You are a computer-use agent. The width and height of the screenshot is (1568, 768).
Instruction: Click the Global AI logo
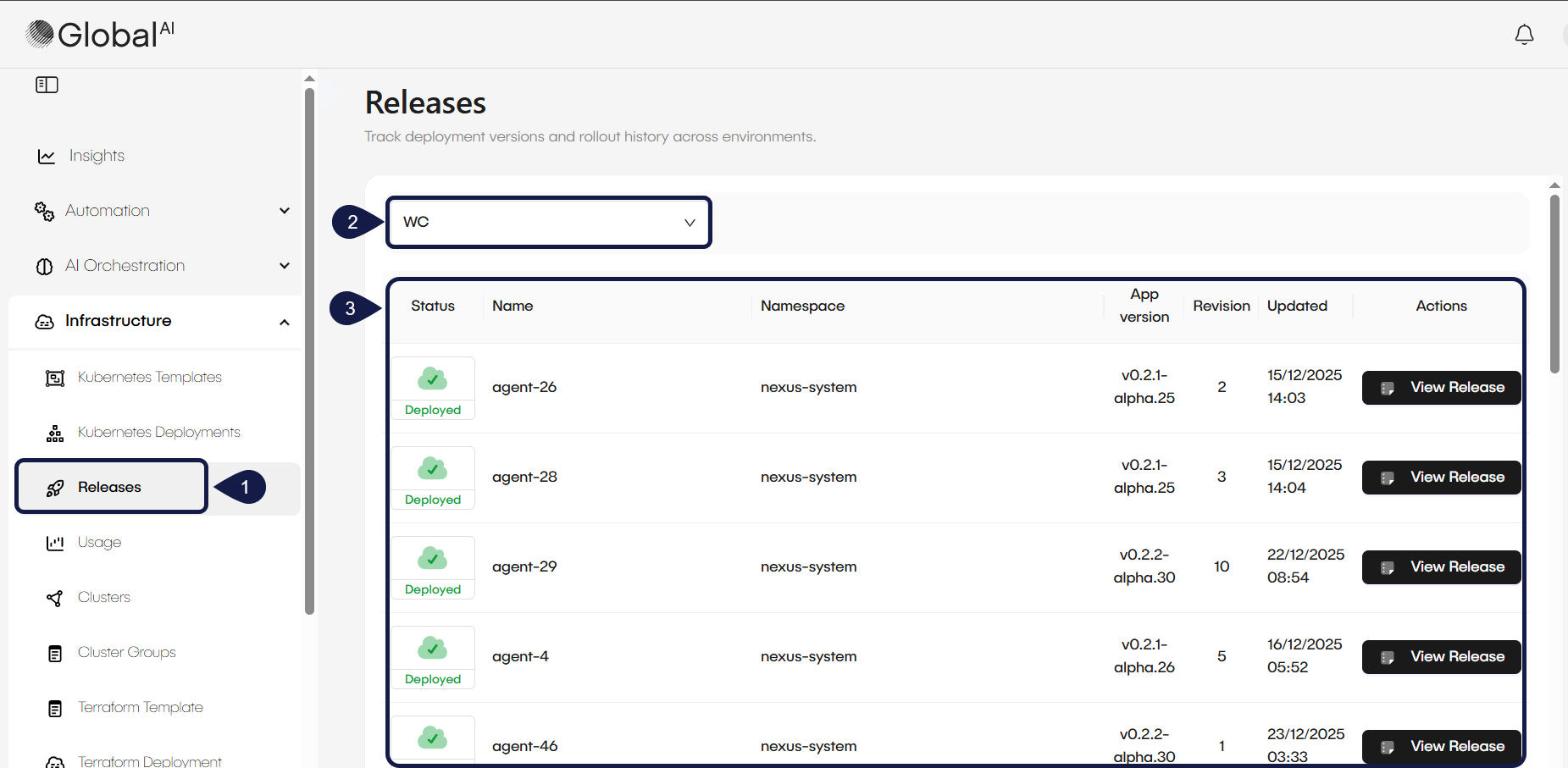(x=100, y=34)
